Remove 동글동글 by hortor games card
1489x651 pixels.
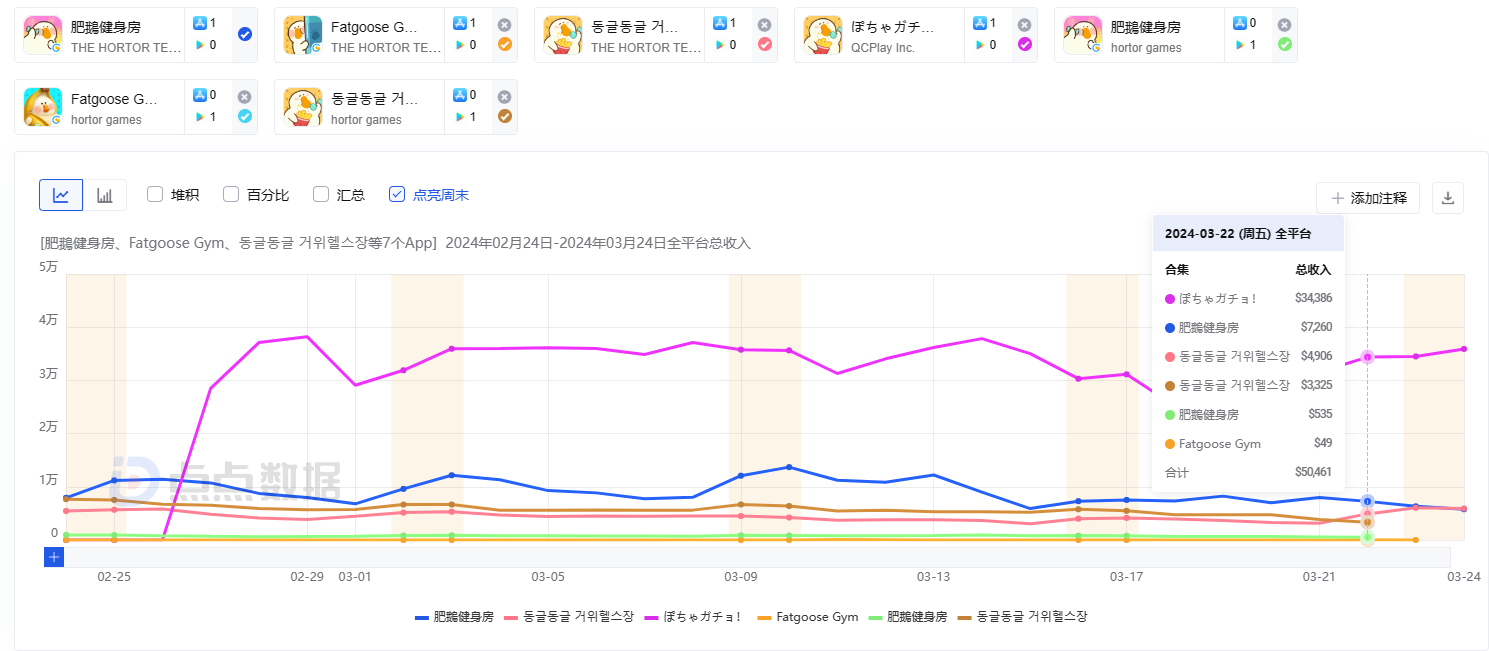[x=504, y=97]
